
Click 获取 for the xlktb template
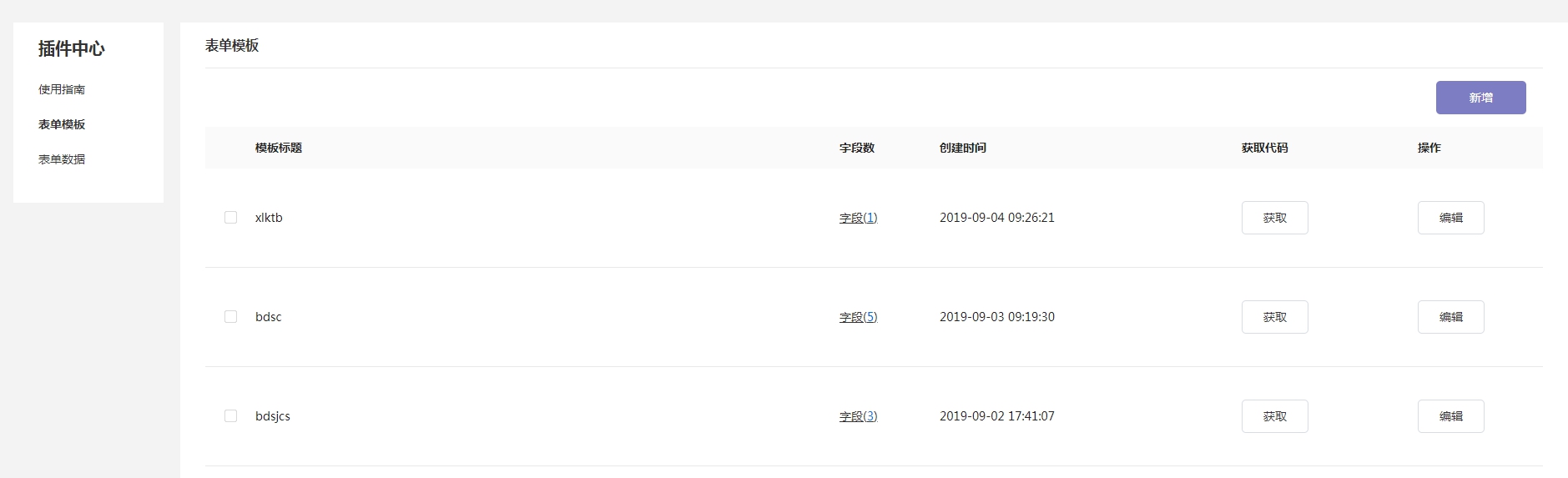1274,218
